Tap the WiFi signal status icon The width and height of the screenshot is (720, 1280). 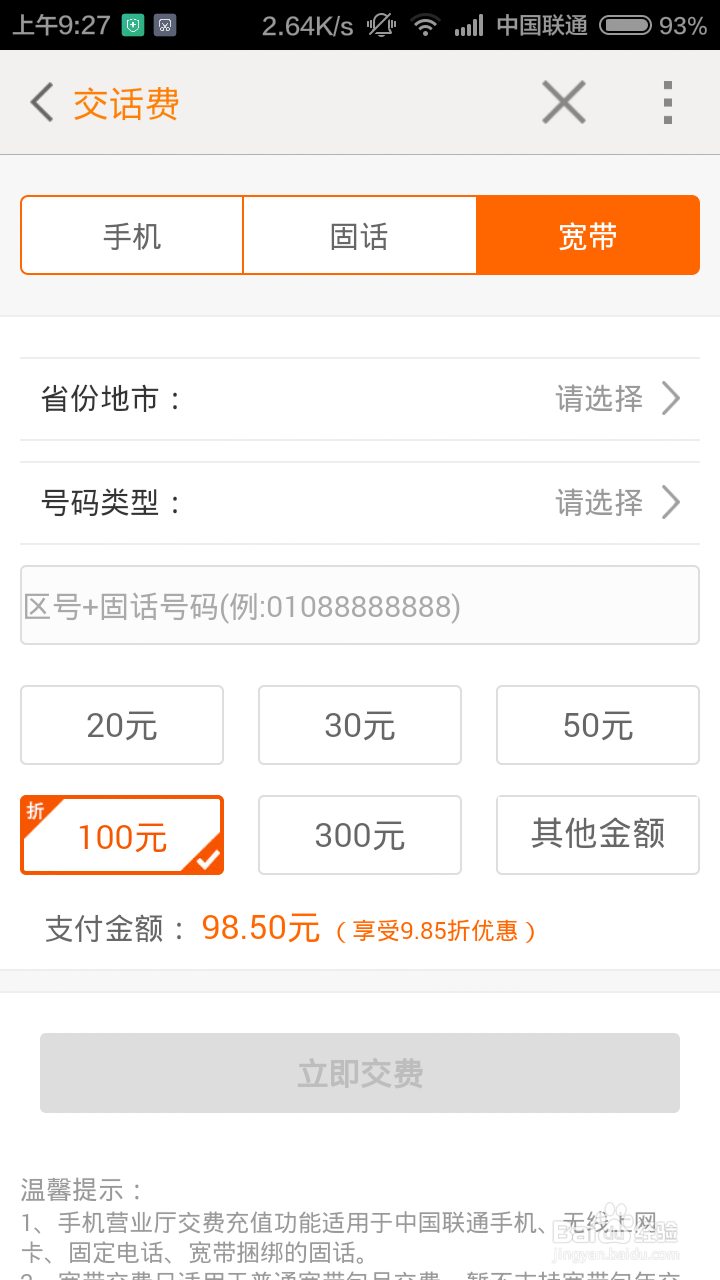point(426,25)
